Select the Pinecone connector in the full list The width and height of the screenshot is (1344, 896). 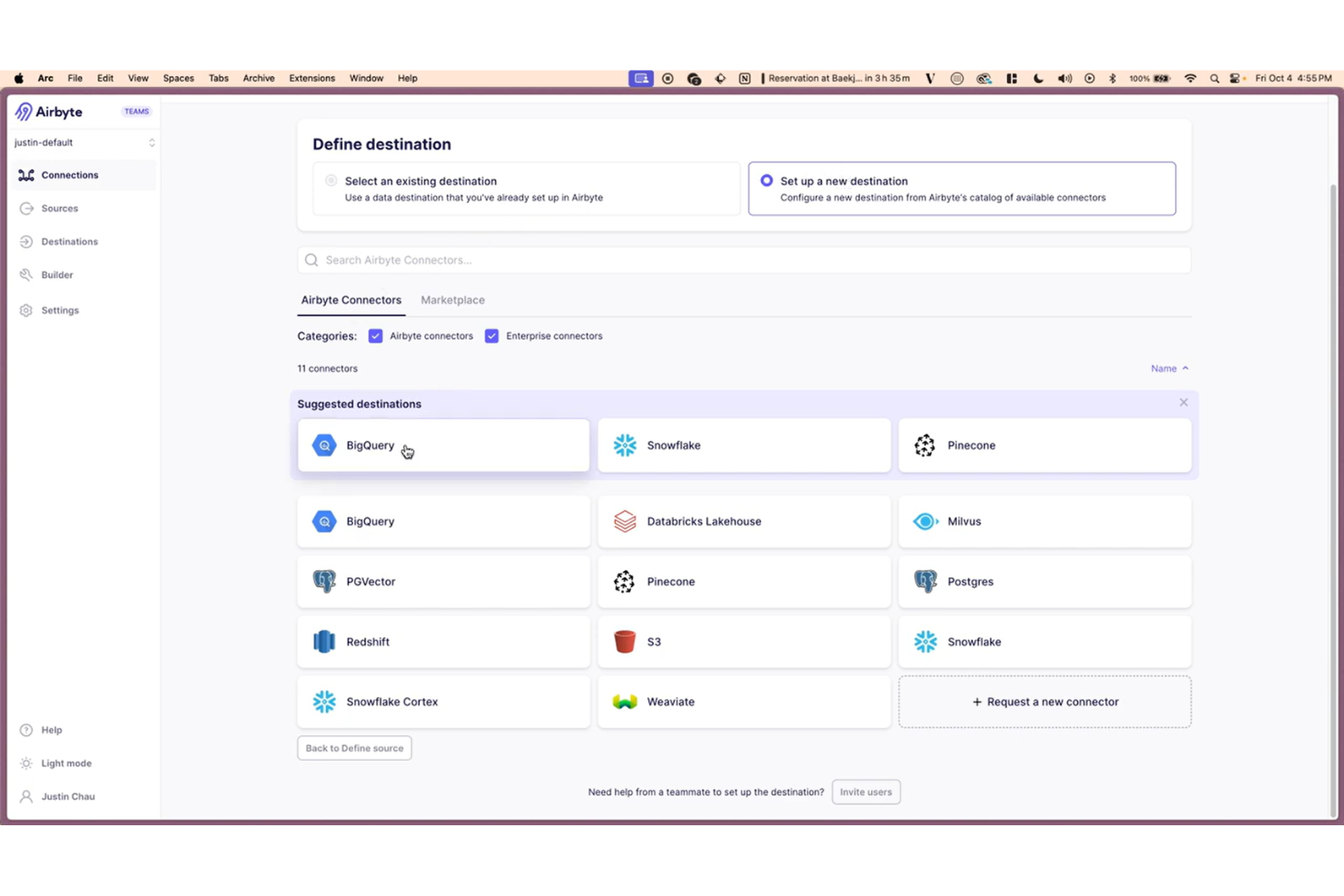(x=744, y=581)
